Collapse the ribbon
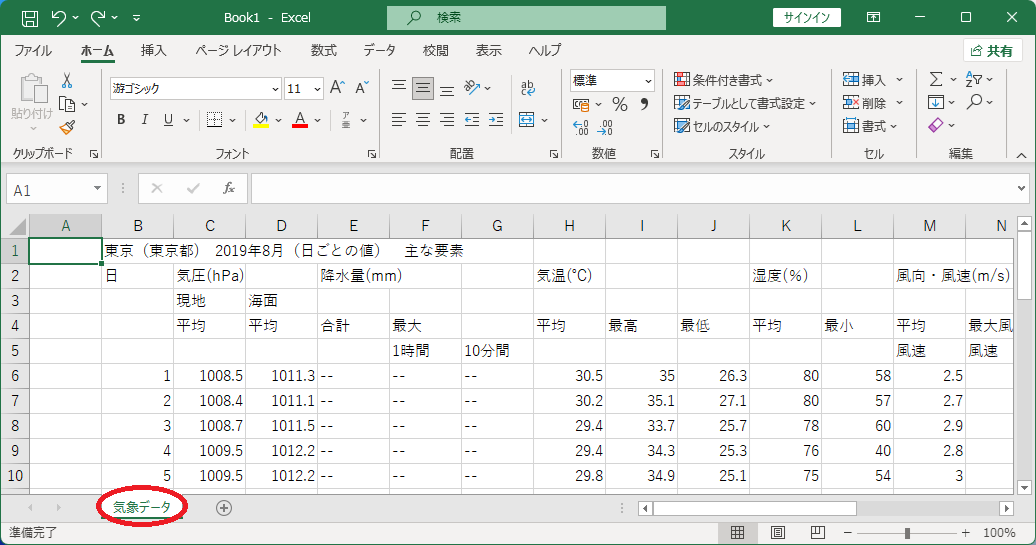 (x=1021, y=155)
